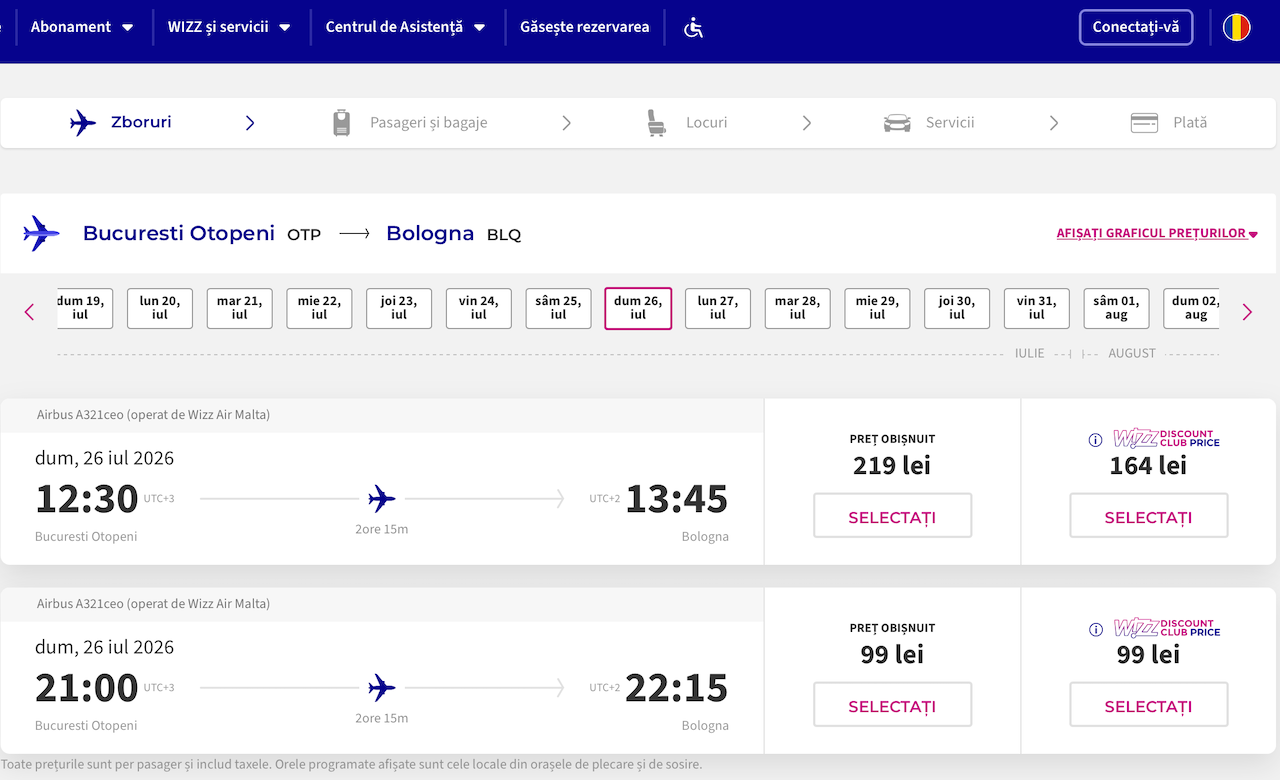Go to previous dates with left arrow
This screenshot has width=1280, height=780.
pyautogui.click(x=29, y=312)
